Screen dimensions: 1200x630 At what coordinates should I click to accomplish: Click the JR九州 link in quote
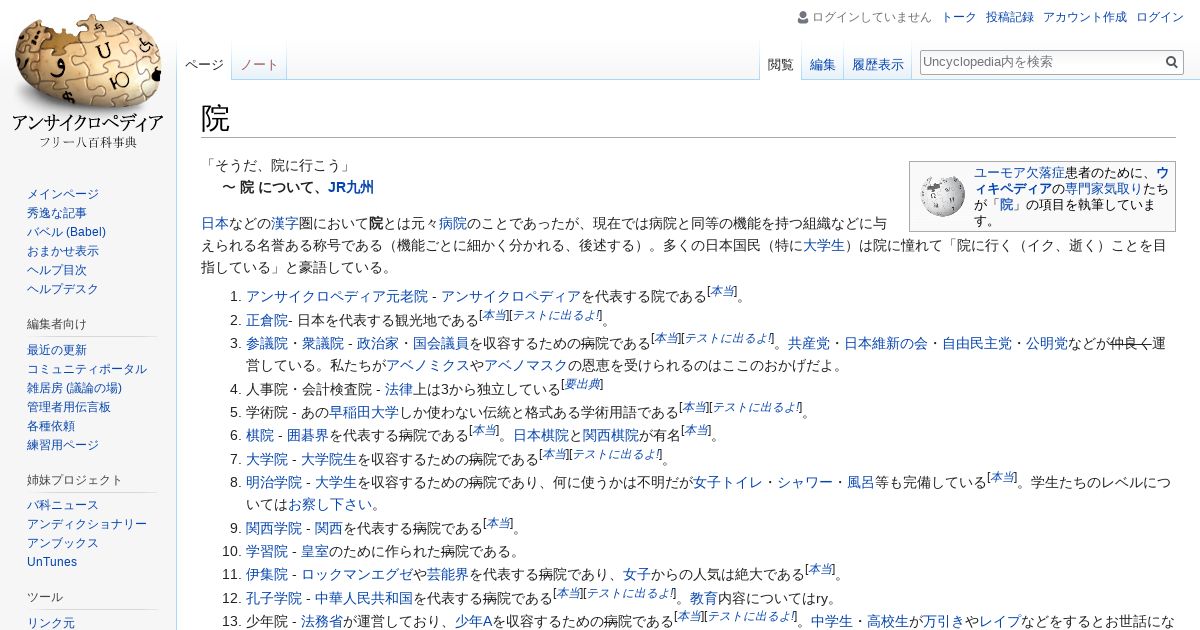pyautogui.click(x=351, y=187)
